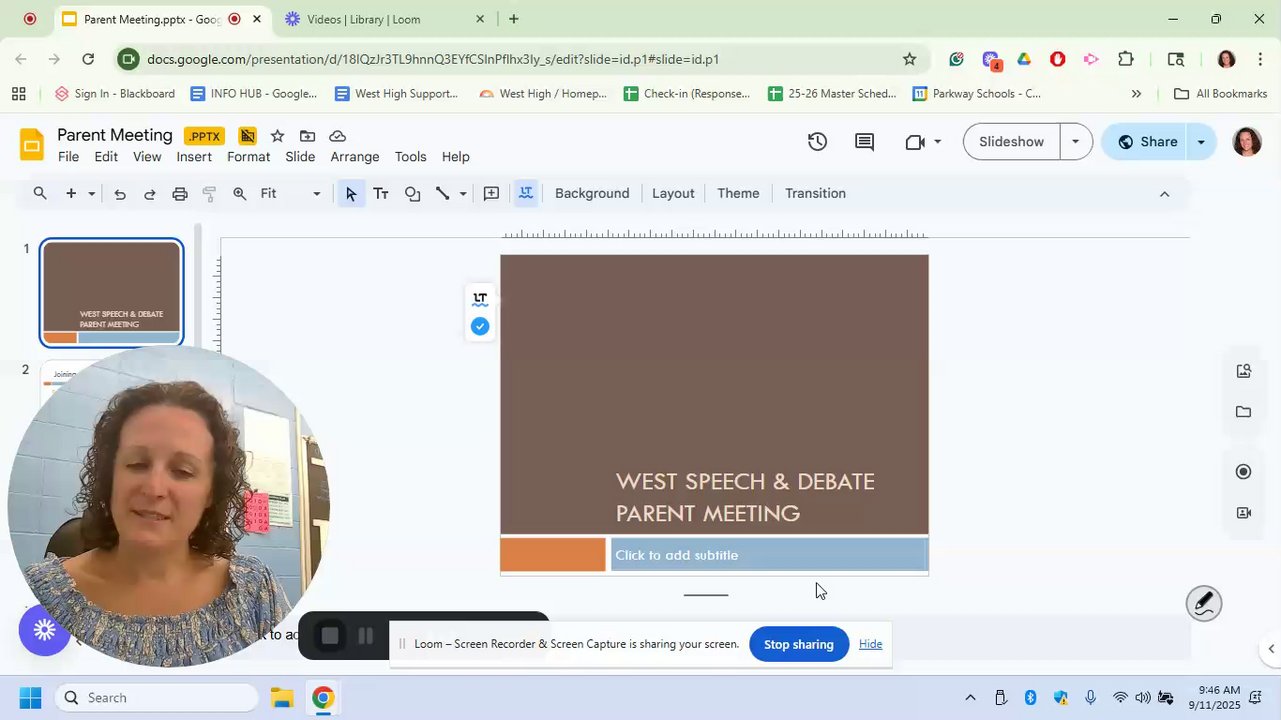Open the zoom tool
1281x720 pixels.
(240, 194)
